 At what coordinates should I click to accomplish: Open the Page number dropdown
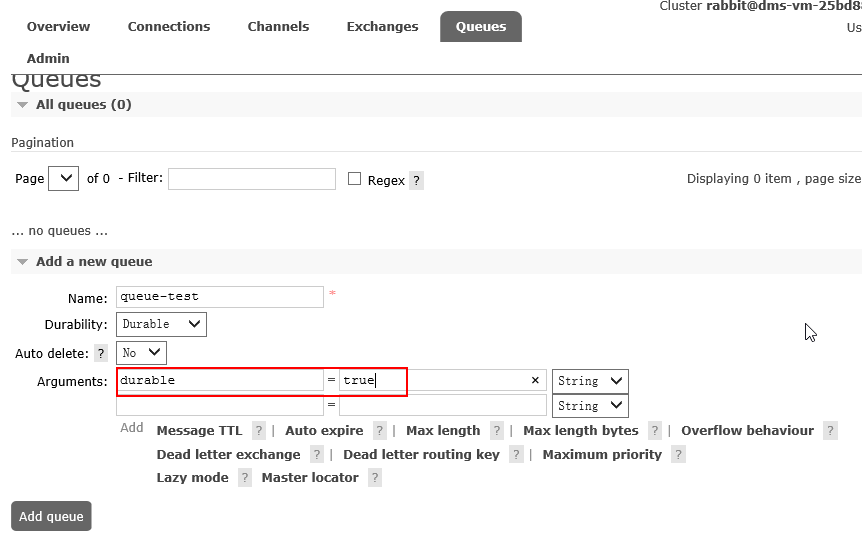(63, 179)
